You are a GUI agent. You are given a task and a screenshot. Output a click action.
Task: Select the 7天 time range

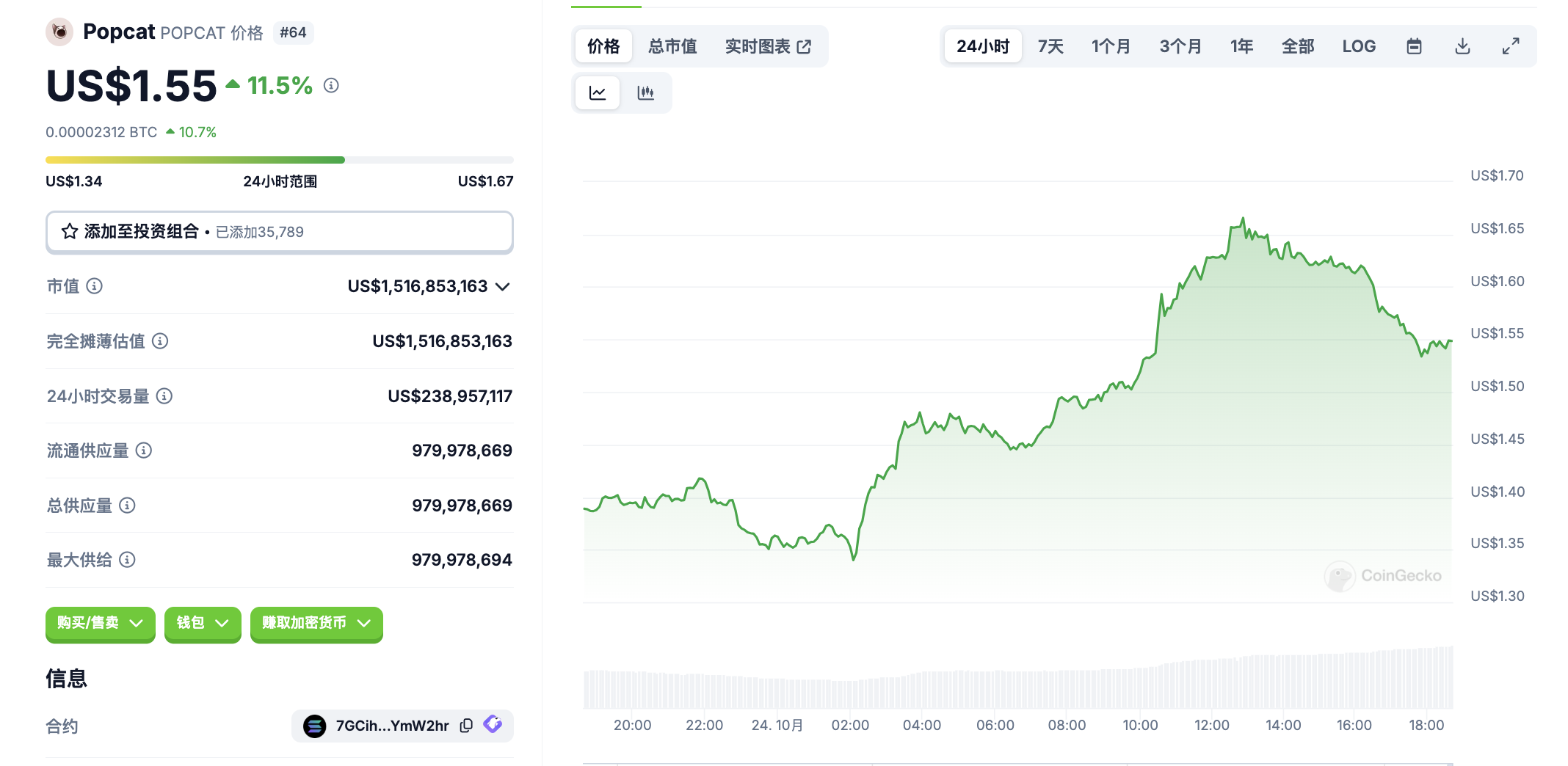[x=1050, y=47]
